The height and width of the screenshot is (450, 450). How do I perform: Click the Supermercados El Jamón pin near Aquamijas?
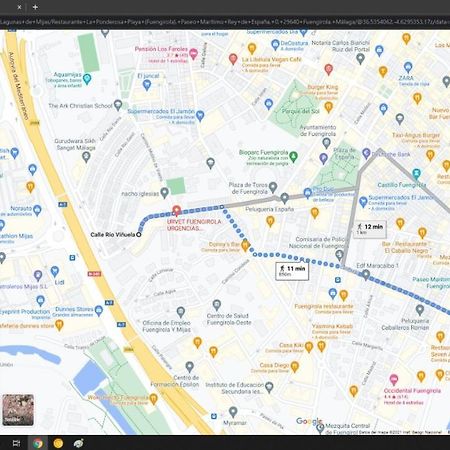pos(200,115)
